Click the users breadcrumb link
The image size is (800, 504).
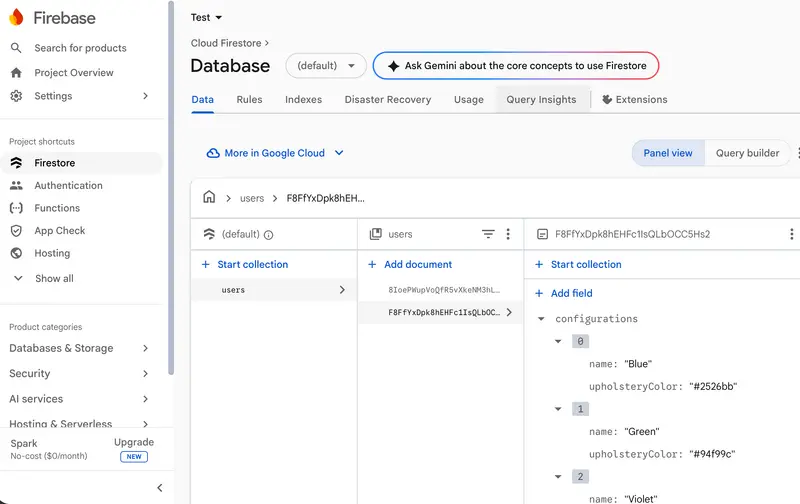click(x=252, y=198)
